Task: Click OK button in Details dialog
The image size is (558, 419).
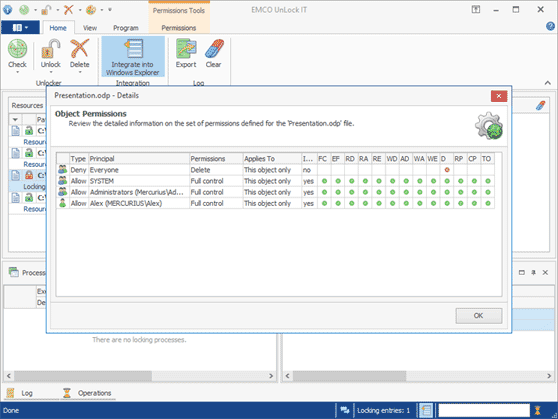Action: point(479,315)
